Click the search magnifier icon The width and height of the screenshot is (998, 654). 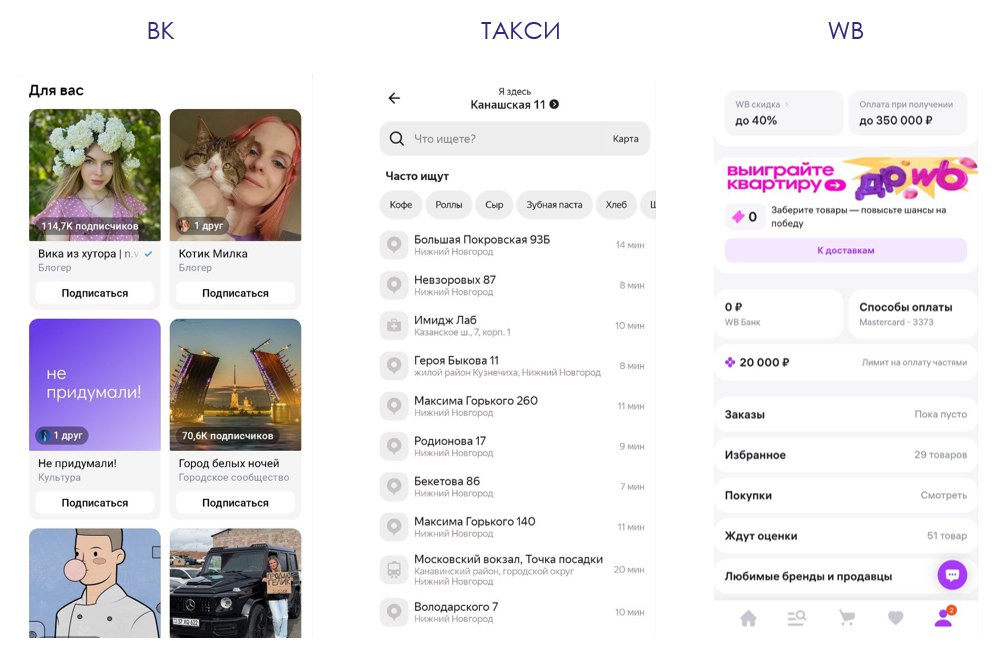point(397,139)
